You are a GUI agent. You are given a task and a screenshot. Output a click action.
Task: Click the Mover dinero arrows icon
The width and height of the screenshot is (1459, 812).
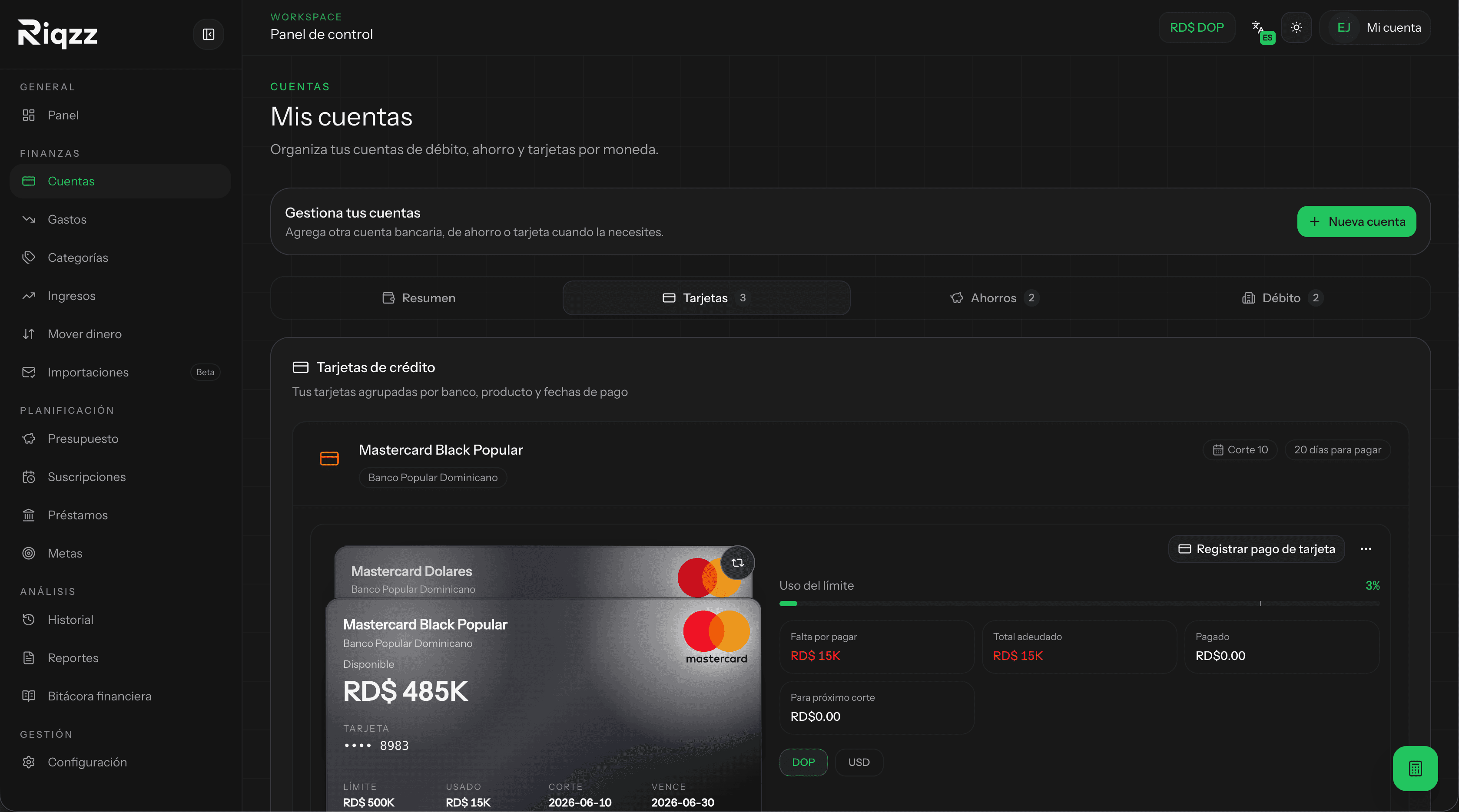29,334
